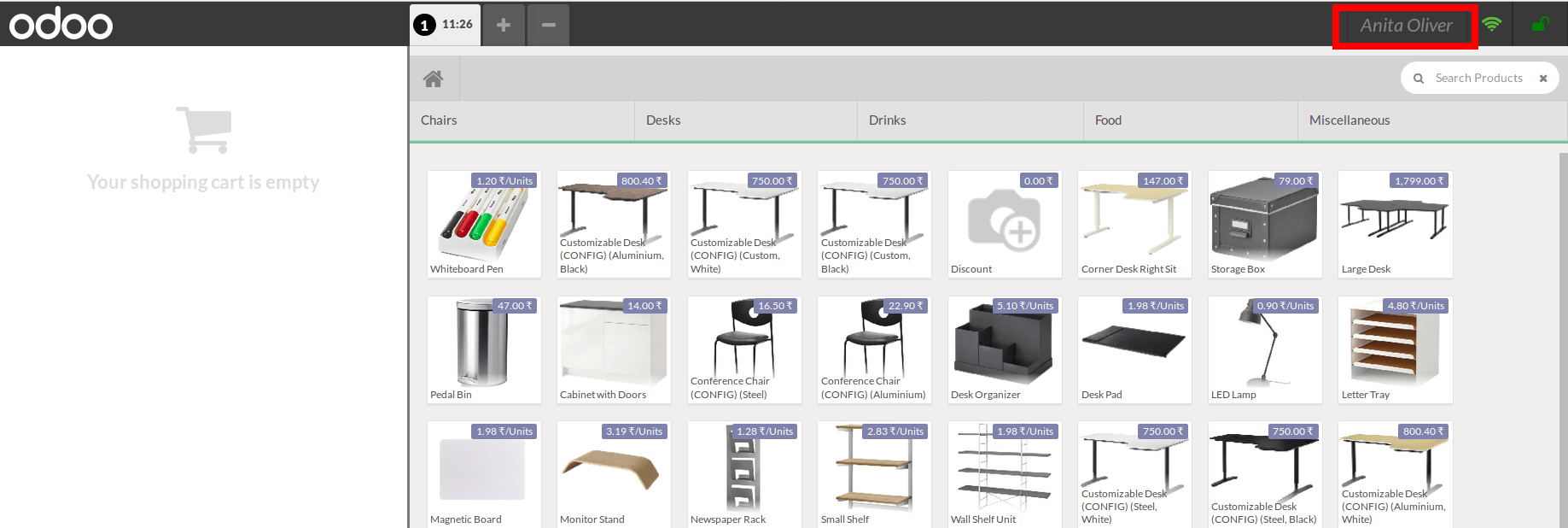Click the search magnifier icon
The height and width of the screenshot is (528, 1568).
point(1419,79)
